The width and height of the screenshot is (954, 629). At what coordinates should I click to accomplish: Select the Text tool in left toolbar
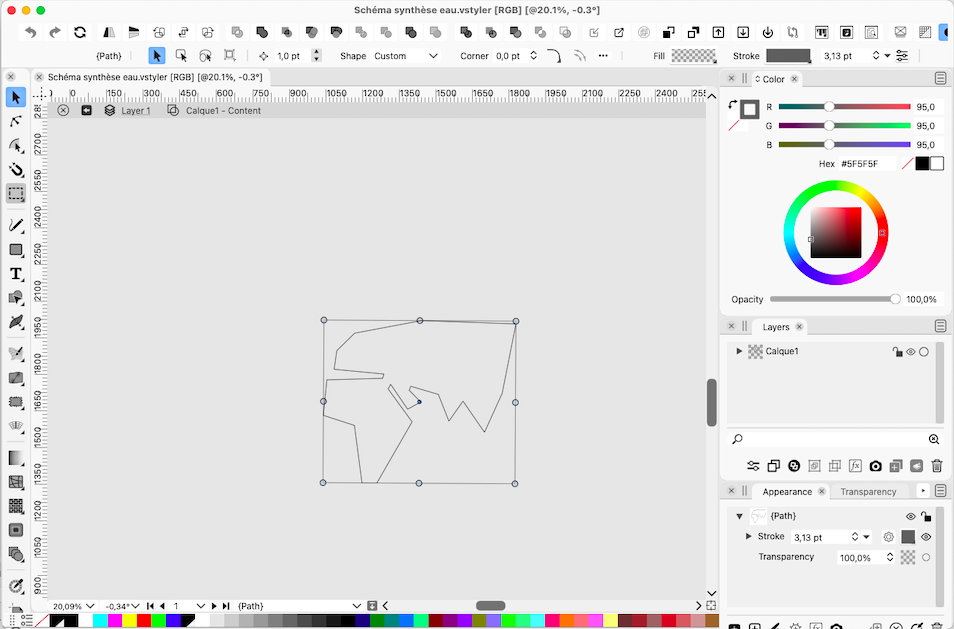pyautogui.click(x=16, y=274)
